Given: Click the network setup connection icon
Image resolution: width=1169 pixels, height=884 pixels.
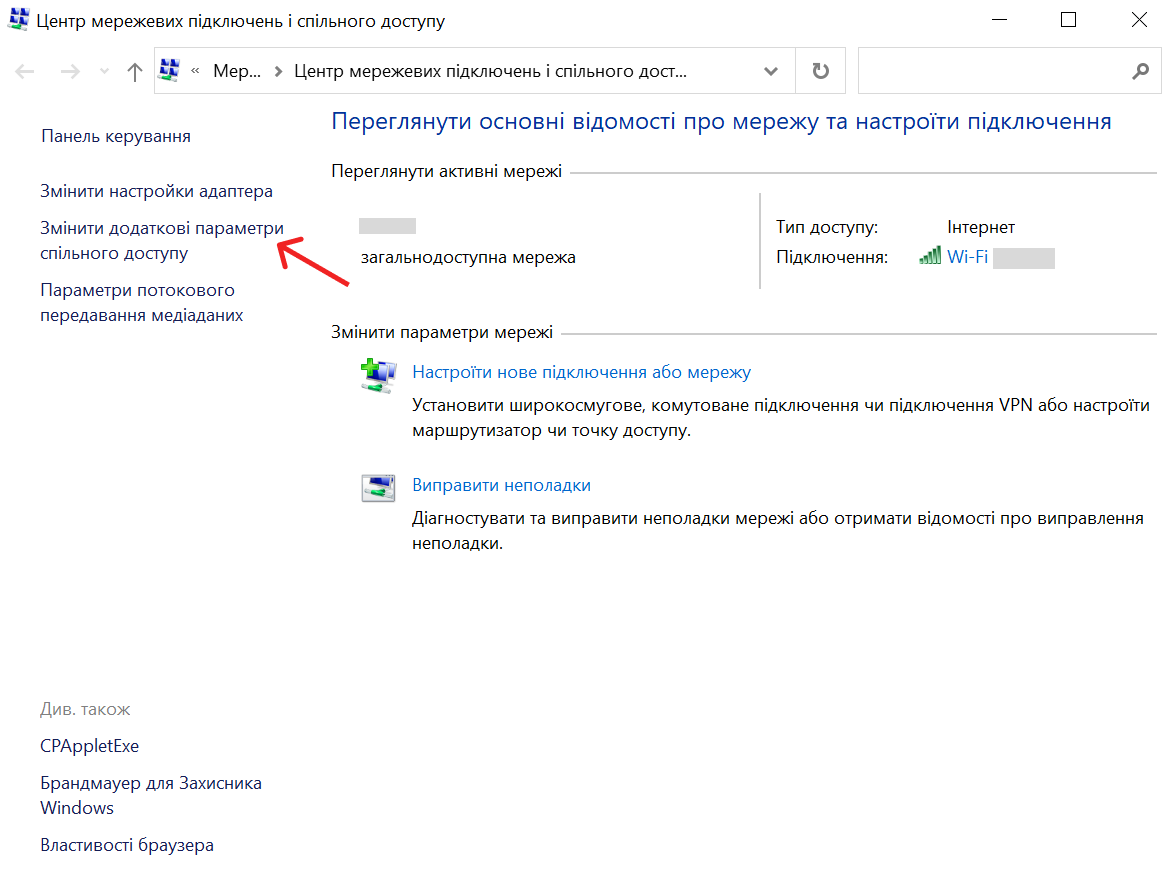Looking at the screenshot, I should click(378, 375).
